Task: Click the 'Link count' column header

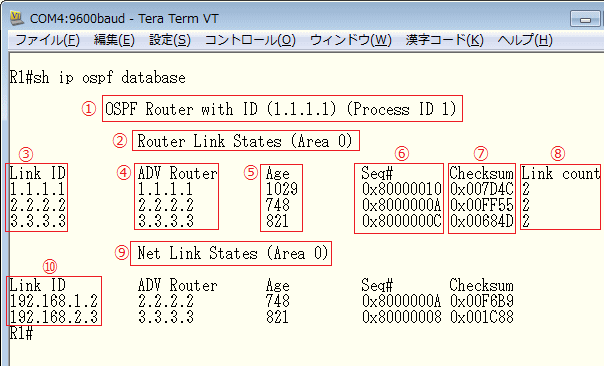Action: click(x=560, y=173)
